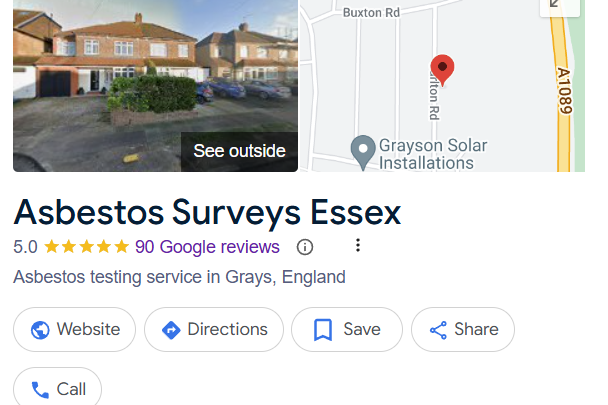
Task: Open the 90 Google reviews link
Action: point(207,247)
